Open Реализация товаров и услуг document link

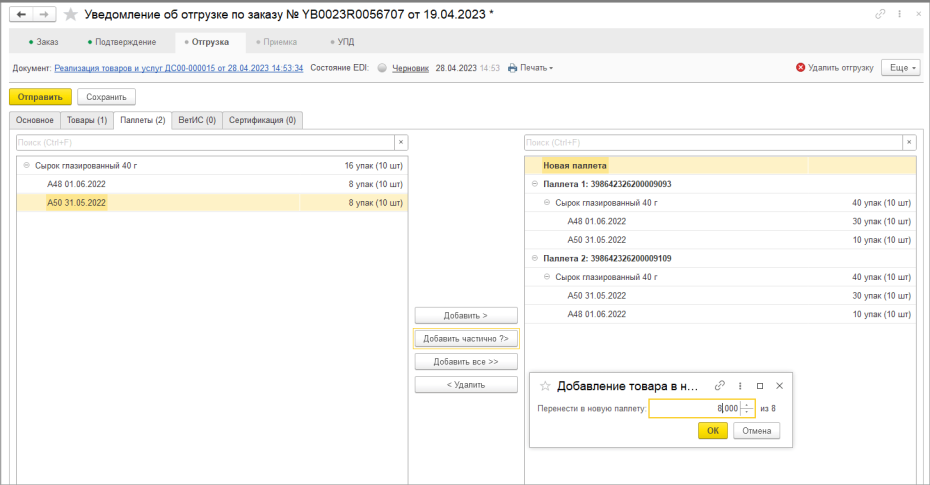click(x=179, y=68)
